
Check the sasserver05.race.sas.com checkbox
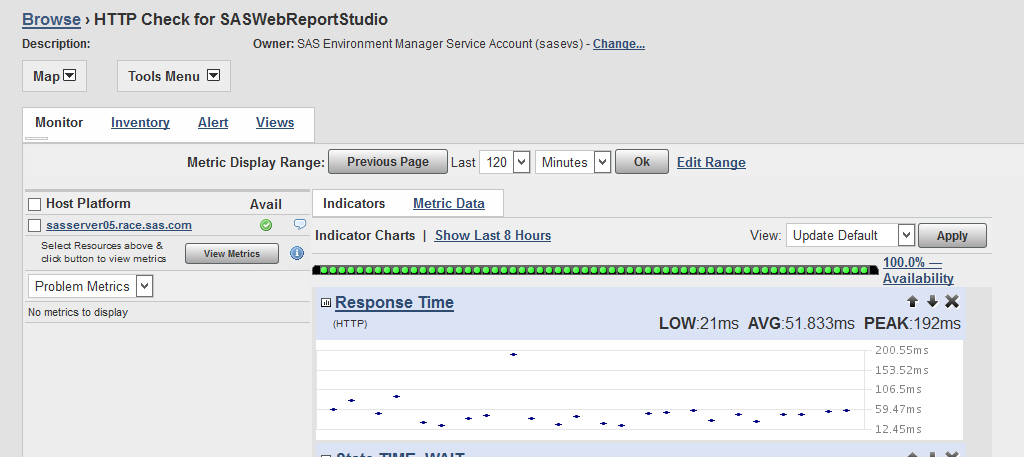click(35, 226)
